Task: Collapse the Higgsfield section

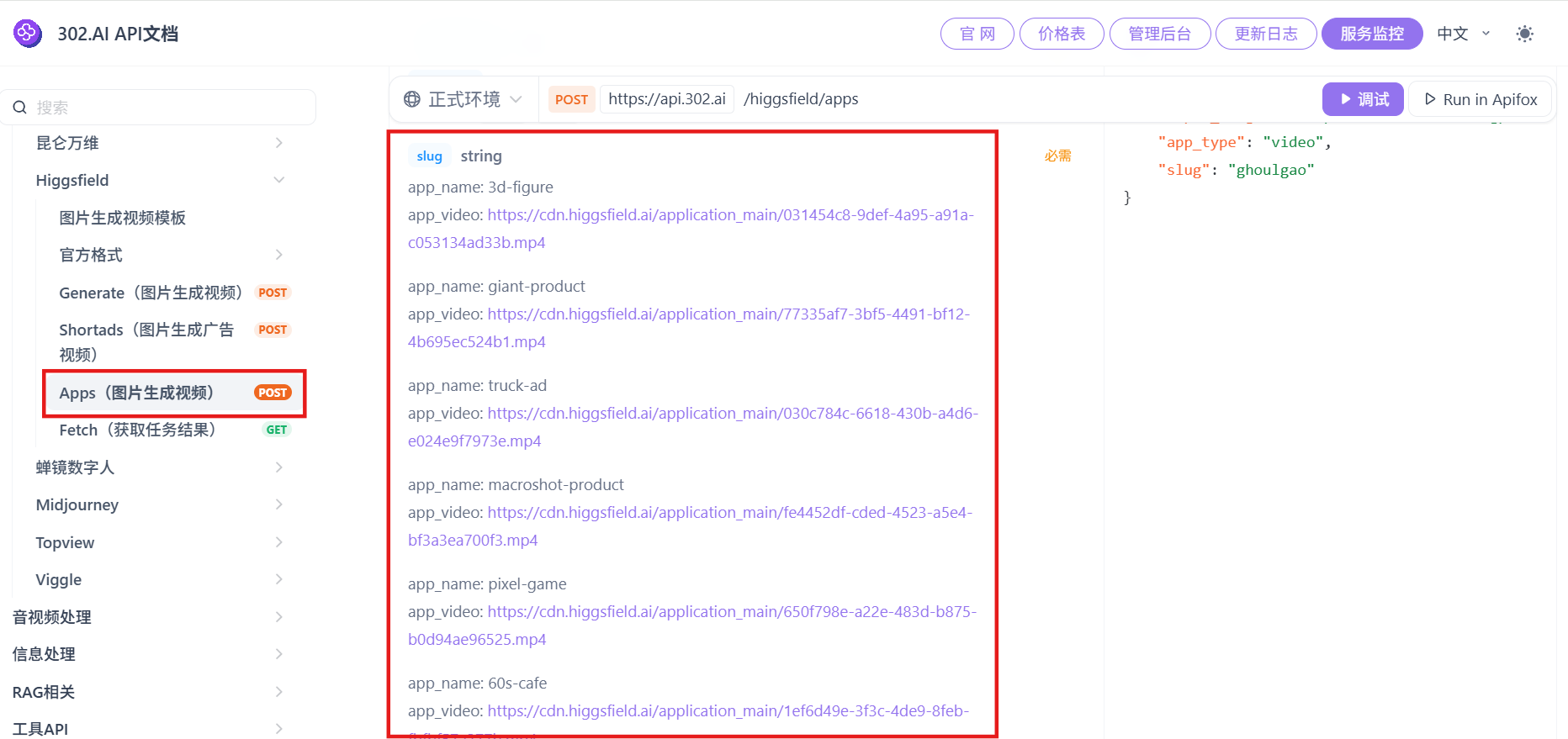Action: [x=279, y=180]
